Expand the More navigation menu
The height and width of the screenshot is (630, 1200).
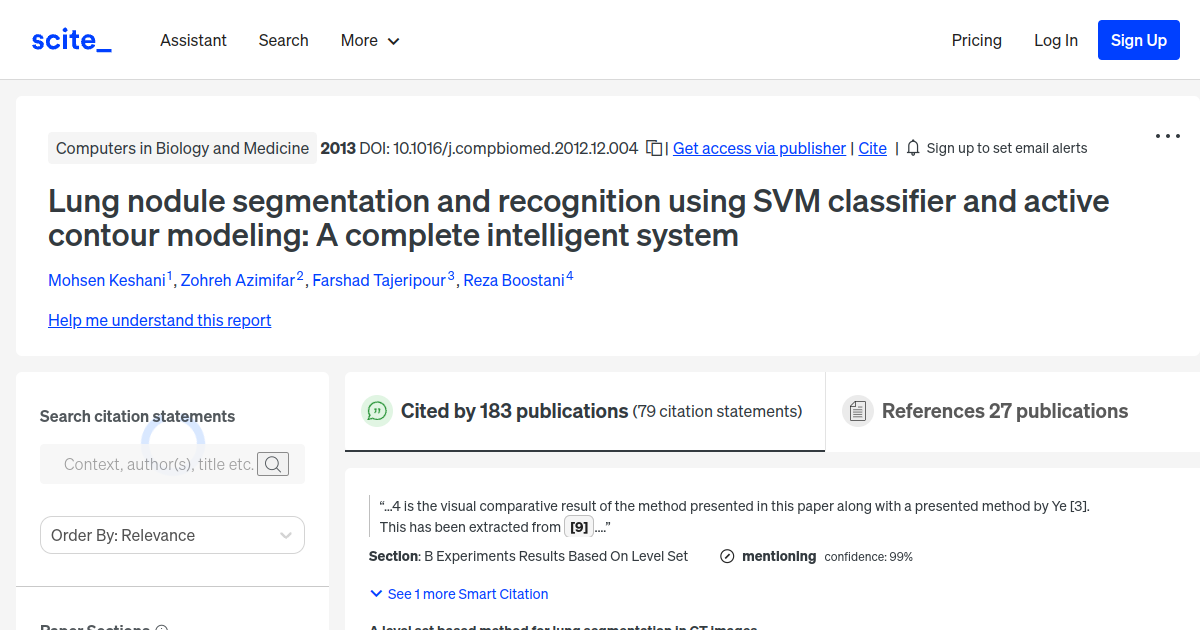tap(369, 40)
